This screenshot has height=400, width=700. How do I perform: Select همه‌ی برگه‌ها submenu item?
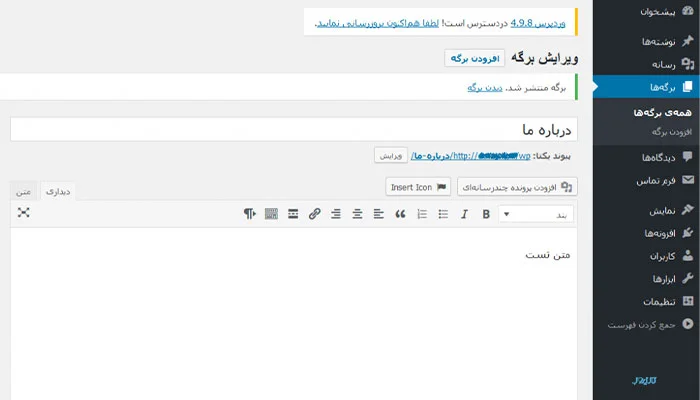click(662, 112)
